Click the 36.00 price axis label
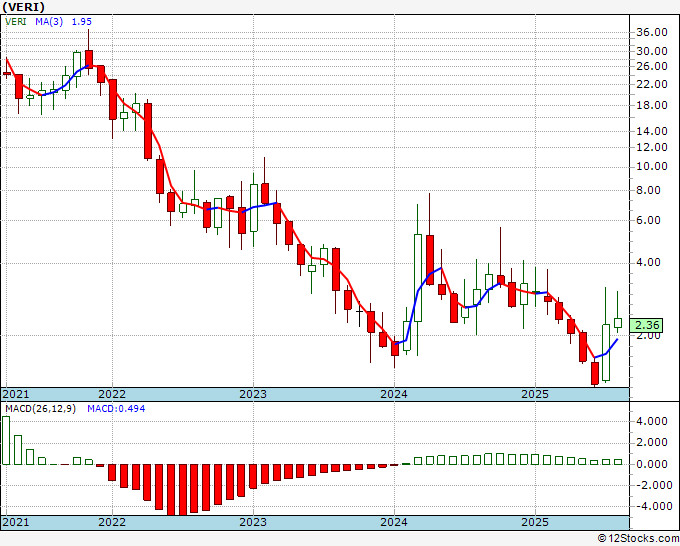The height and width of the screenshot is (546, 680). (652, 32)
